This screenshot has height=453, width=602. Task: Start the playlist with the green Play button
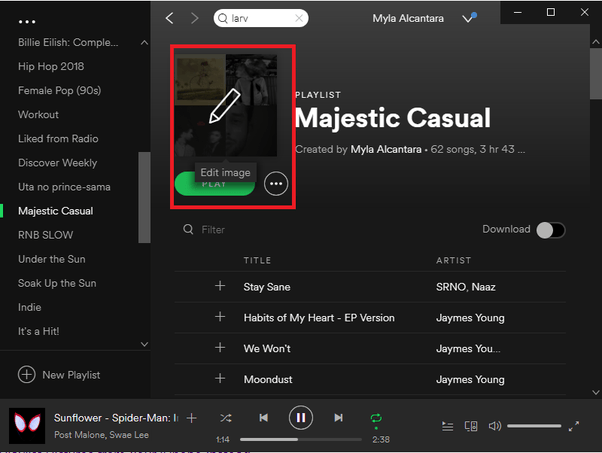pyautogui.click(x=214, y=184)
